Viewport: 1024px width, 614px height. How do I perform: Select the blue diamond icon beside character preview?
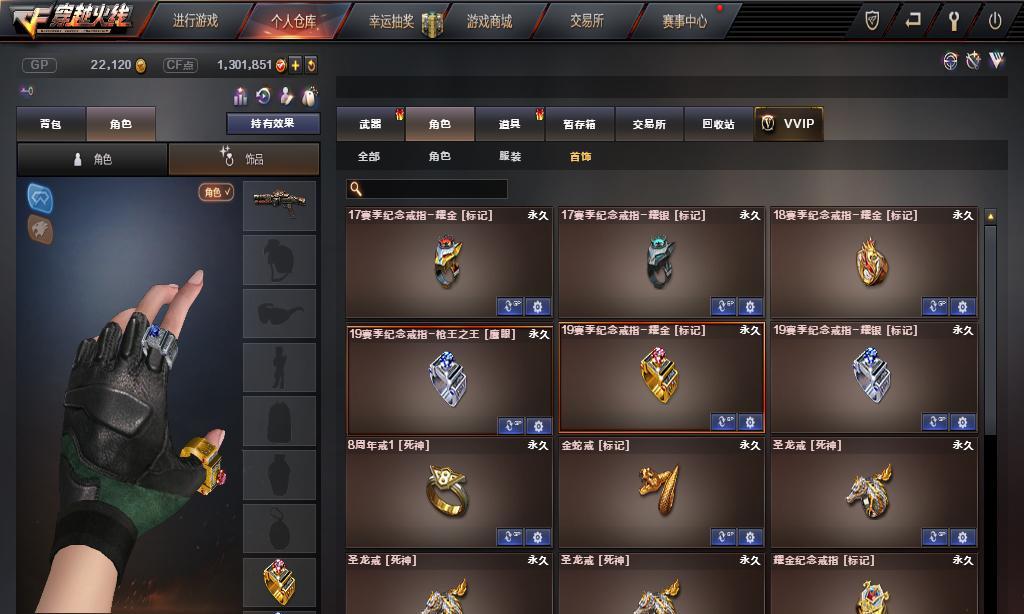40,199
